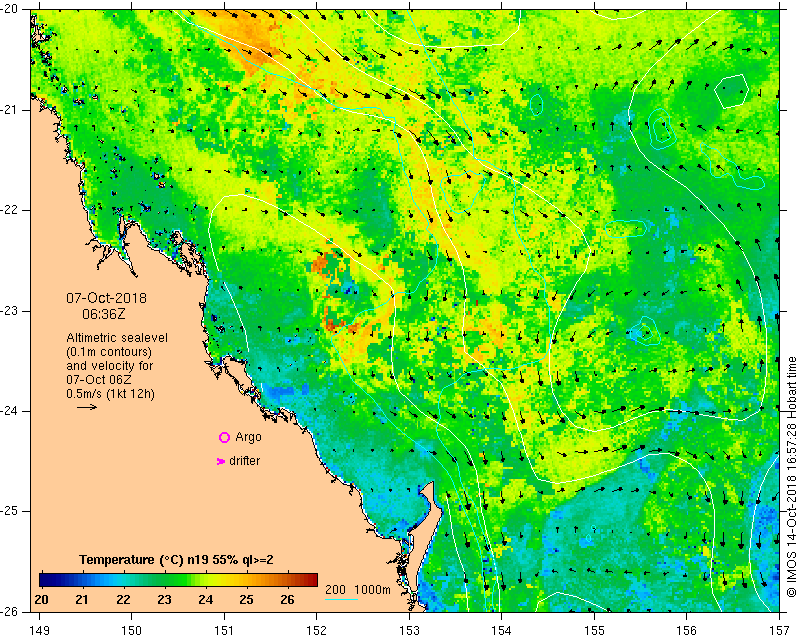Click the time label 06:36Z

104,314
